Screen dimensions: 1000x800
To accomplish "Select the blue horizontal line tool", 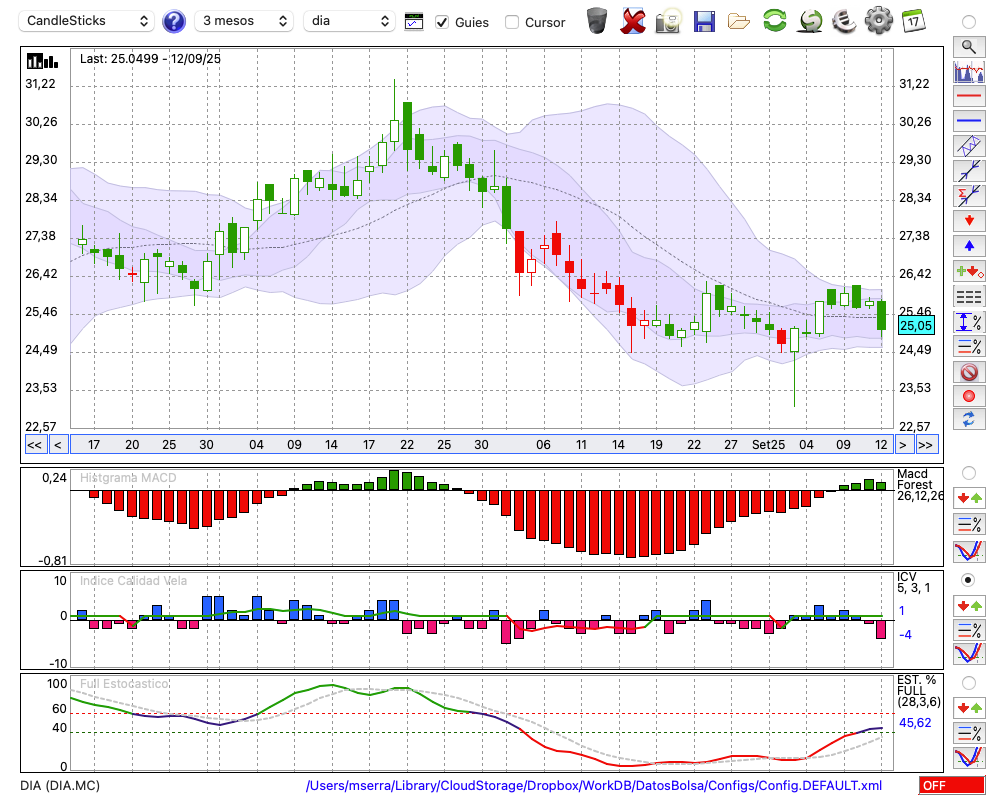I will click(x=969, y=121).
